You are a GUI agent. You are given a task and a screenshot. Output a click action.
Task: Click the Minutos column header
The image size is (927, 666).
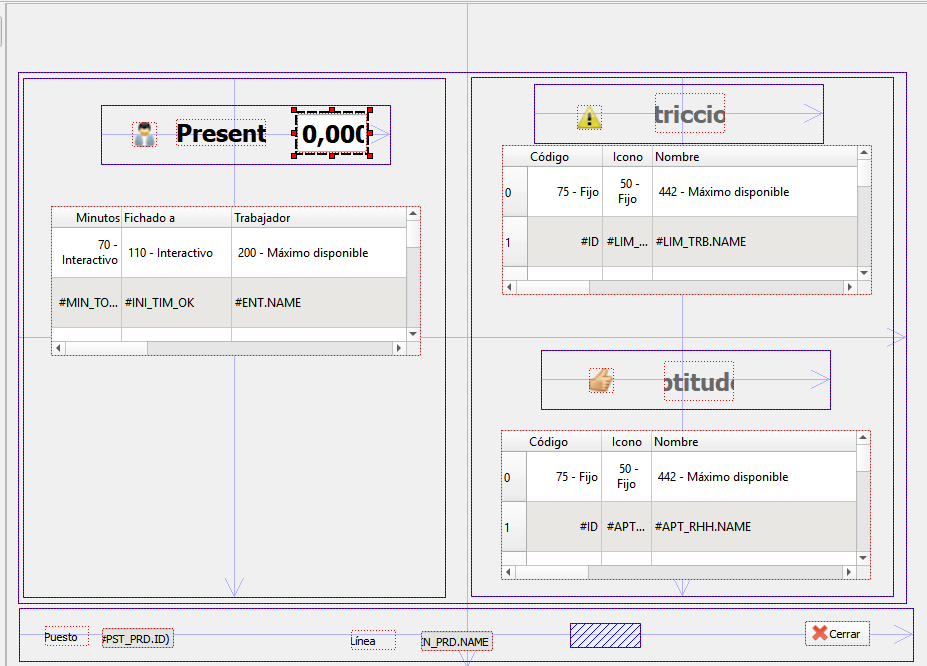coord(87,217)
